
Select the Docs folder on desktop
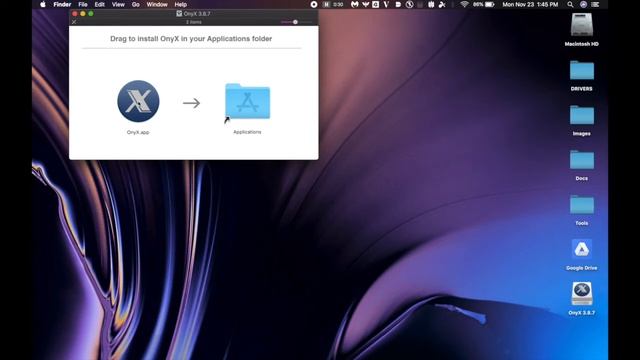coord(582,160)
